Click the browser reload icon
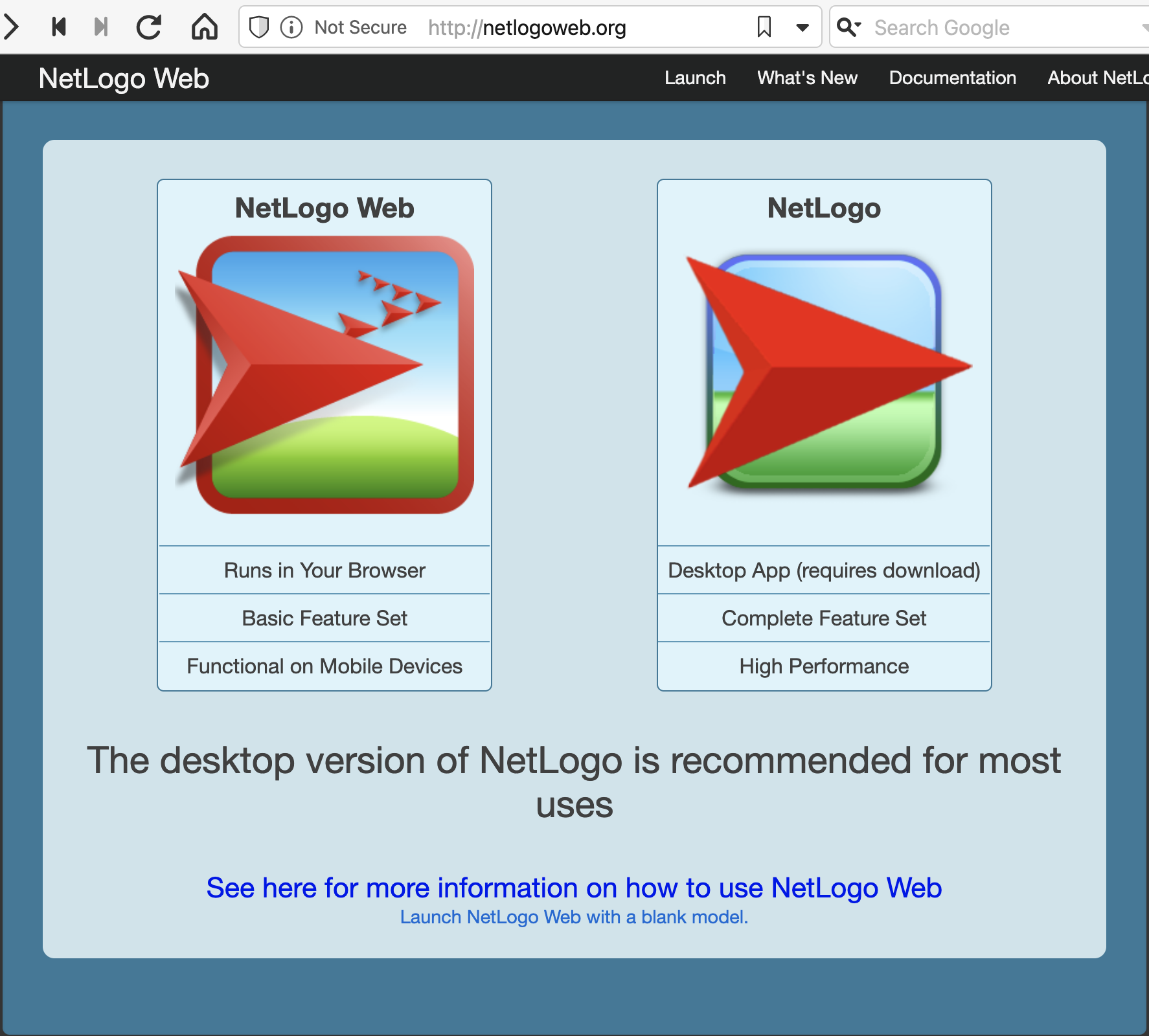The height and width of the screenshot is (1036, 1149). tap(149, 27)
